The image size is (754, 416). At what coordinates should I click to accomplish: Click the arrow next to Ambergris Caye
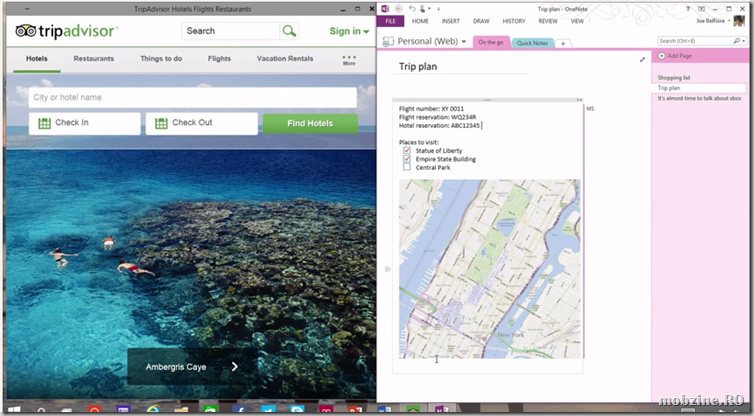click(x=235, y=367)
